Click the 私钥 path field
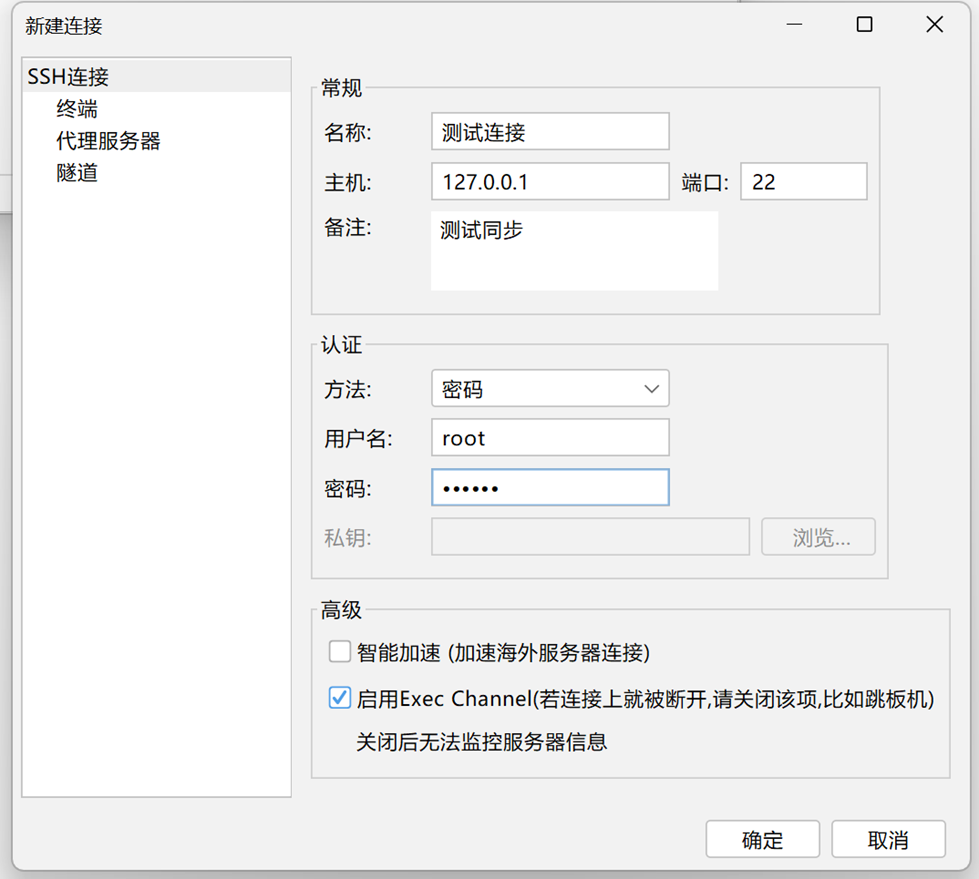 [590, 537]
